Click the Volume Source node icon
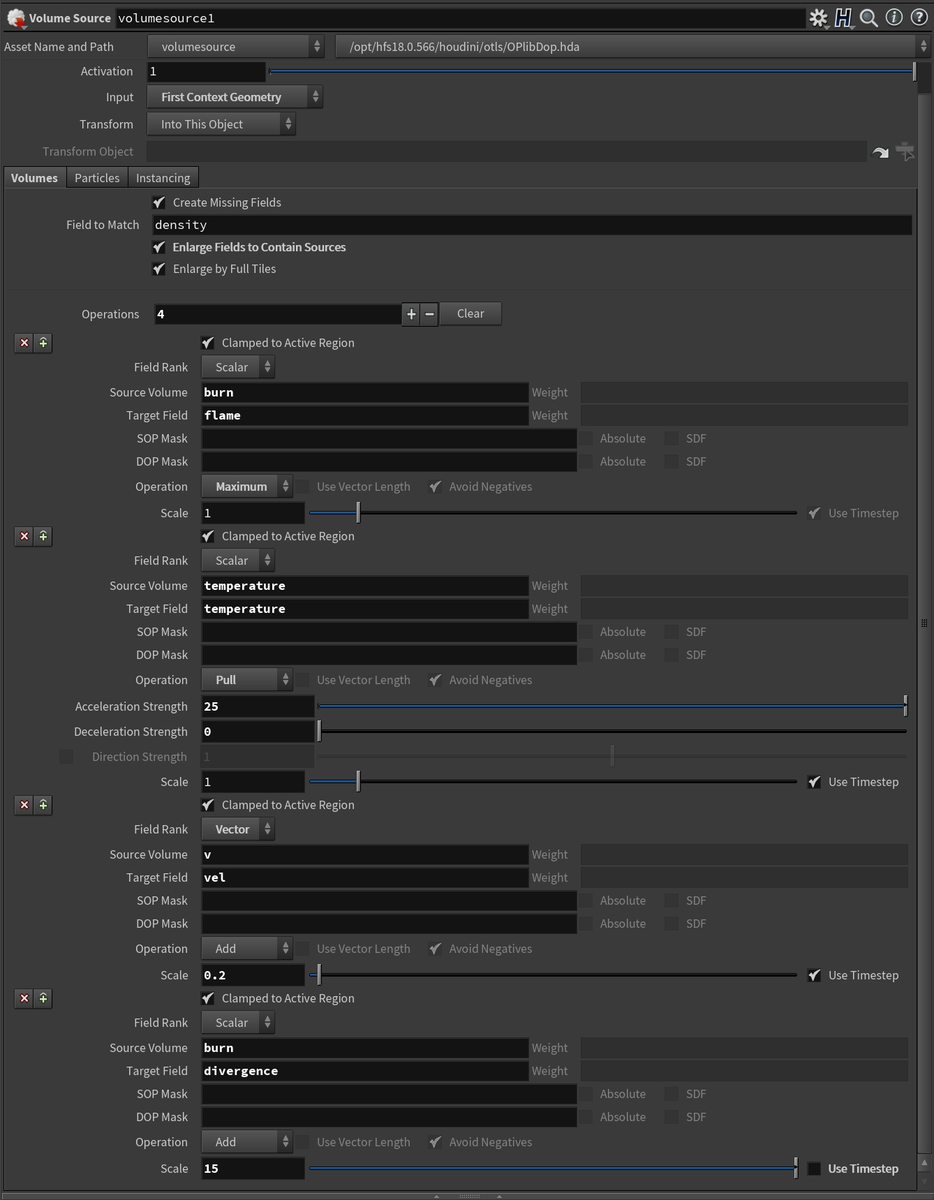The height and width of the screenshot is (1200, 934). coord(15,18)
